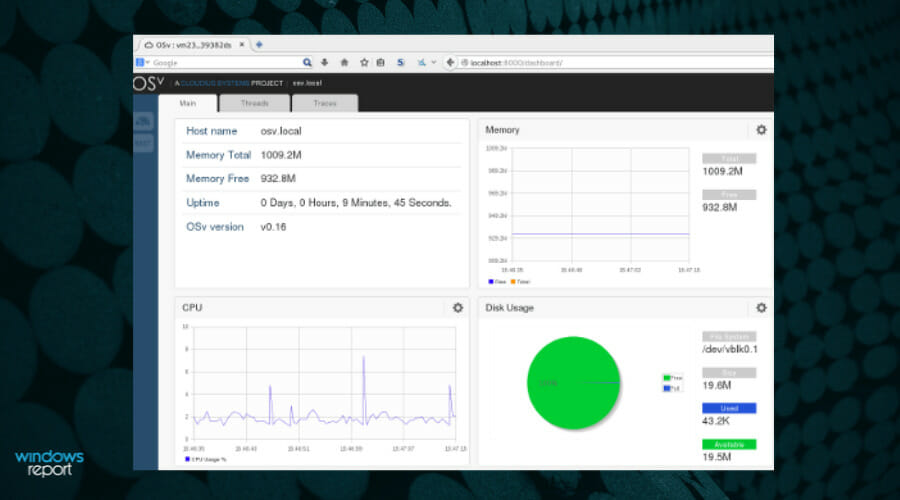Click the Free legend swatch in Disk Usage

click(666, 378)
